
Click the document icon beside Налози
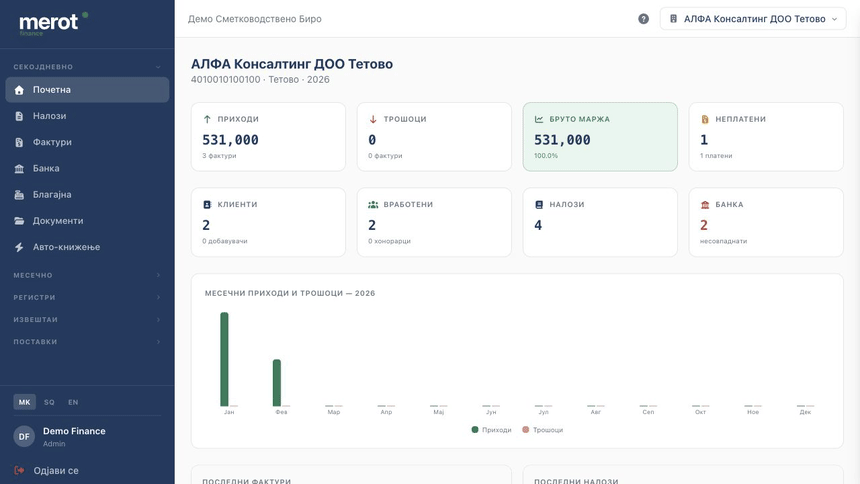[19, 116]
